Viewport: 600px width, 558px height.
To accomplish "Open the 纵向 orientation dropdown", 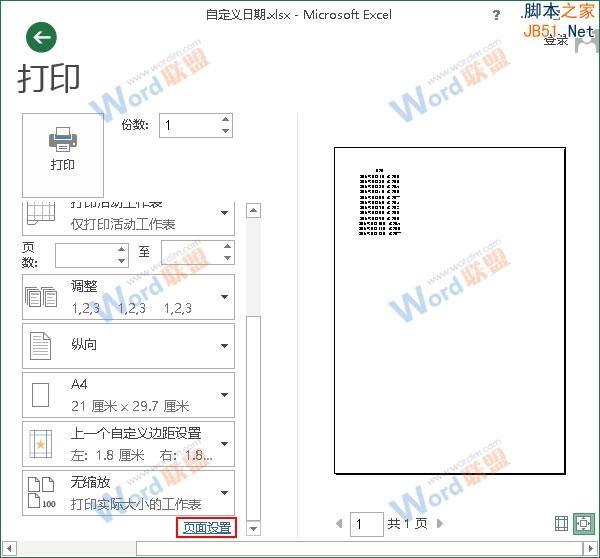I will tap(128, 346).
